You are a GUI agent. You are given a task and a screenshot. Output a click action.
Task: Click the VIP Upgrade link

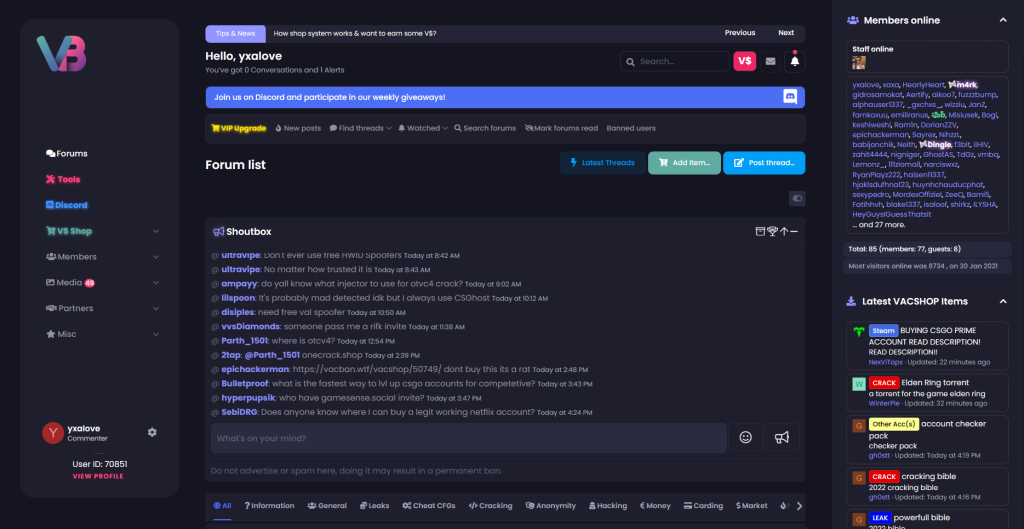[239, 128]
